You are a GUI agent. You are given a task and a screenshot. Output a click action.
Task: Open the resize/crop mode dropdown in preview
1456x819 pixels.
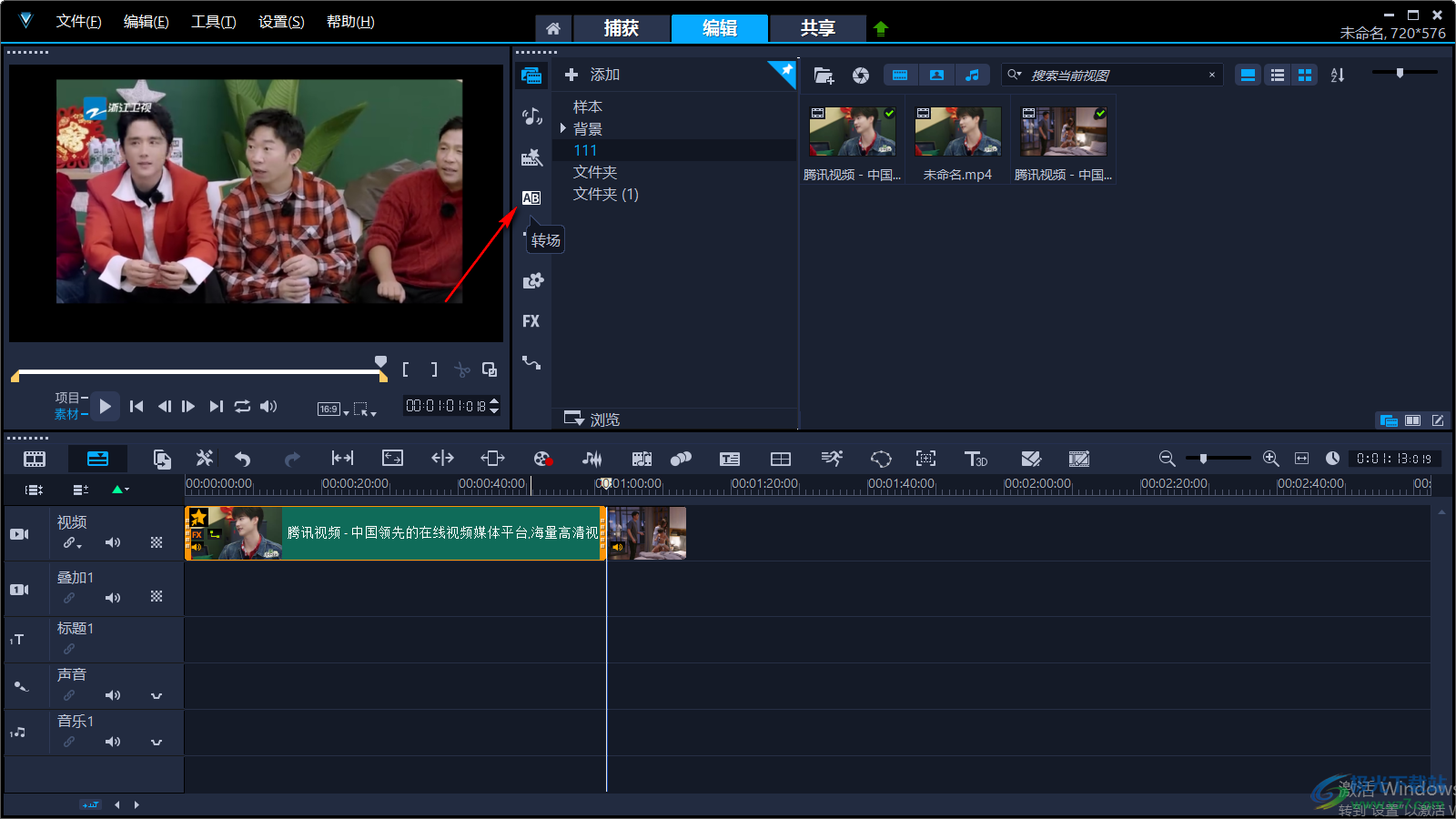[x=365, y=409]
